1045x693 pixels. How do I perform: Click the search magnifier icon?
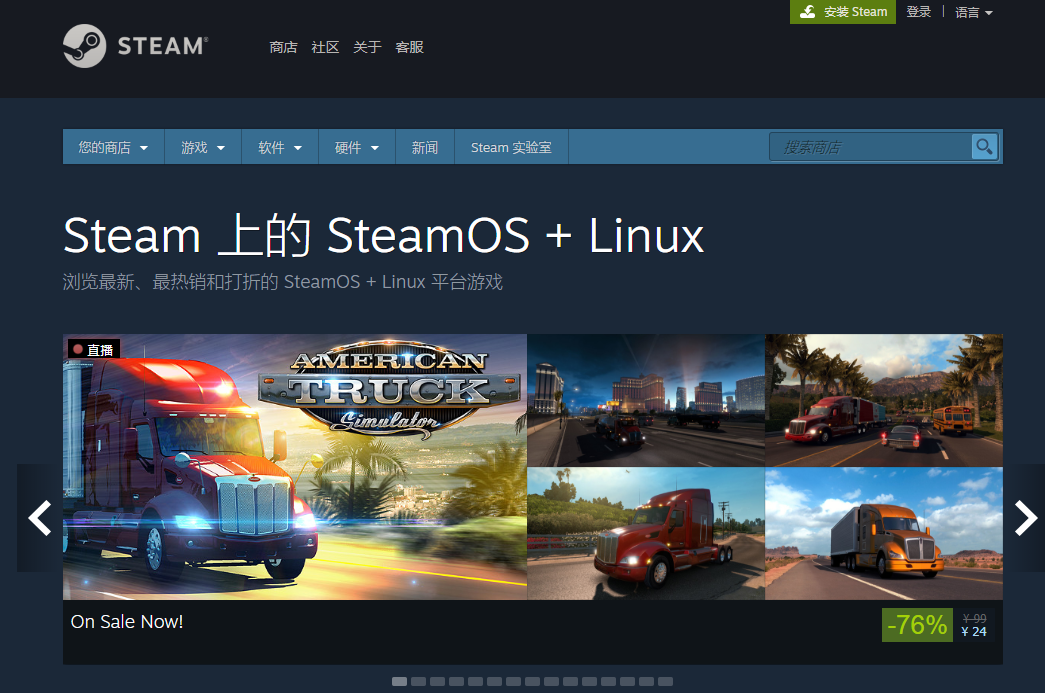pyautogui.click(x=984, y=147)
